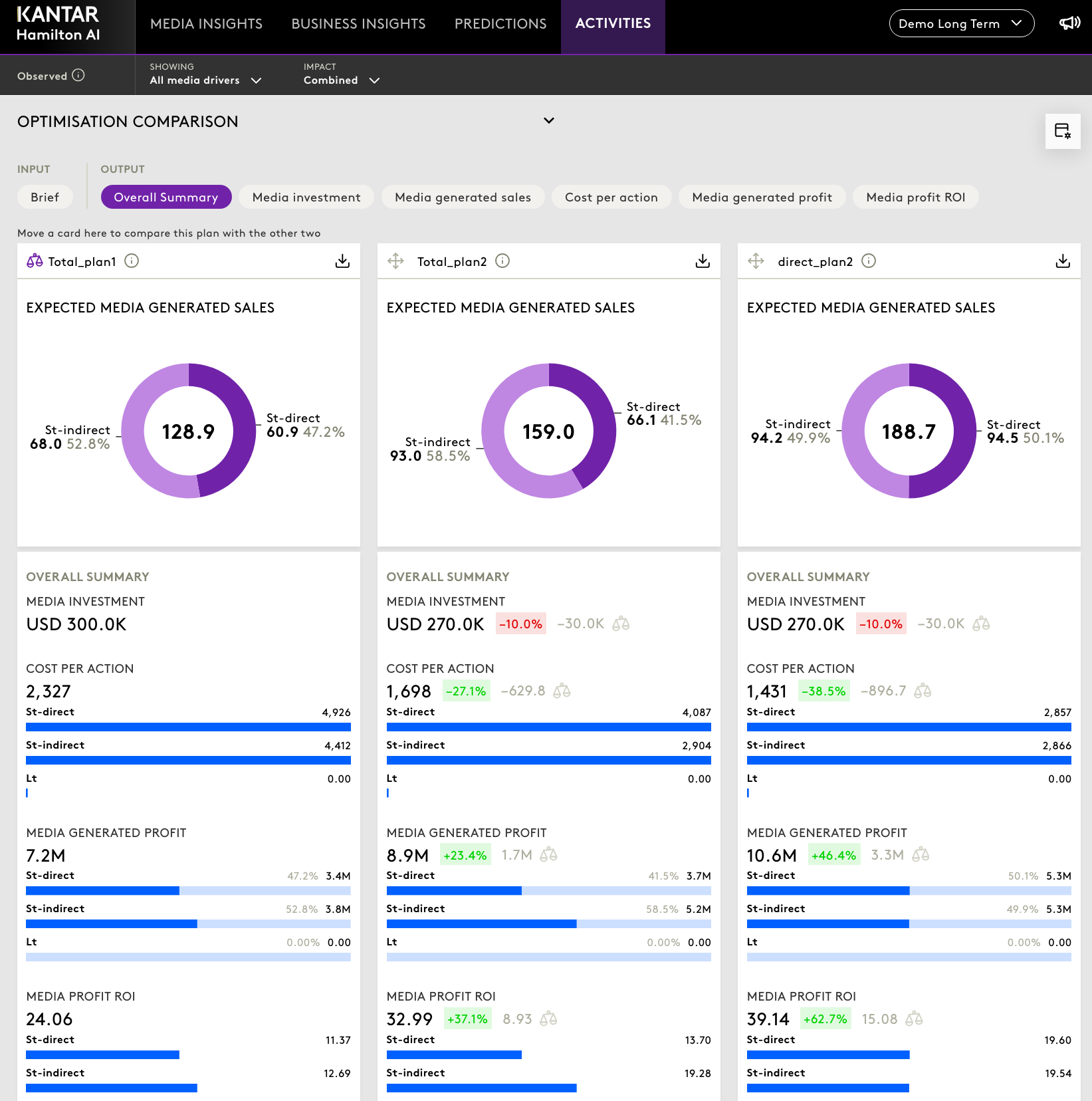Click the 2,327 cost per action value
1092x1101 pixels.
49,691
